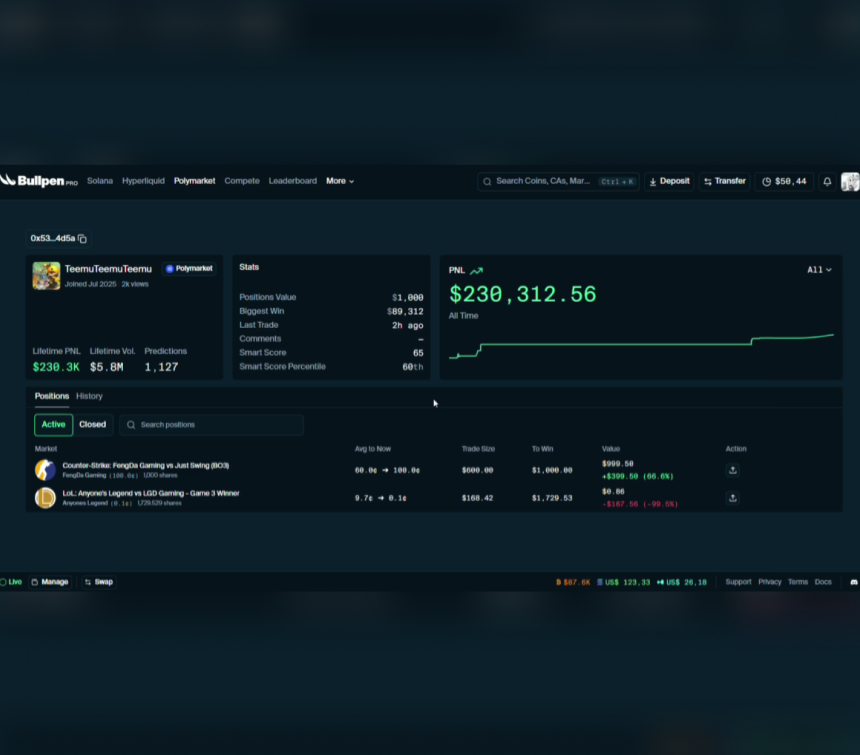Viewport: 860px width, 755px height.
Task: Click the search positions magnifier icon
Action: click(131, 425)
